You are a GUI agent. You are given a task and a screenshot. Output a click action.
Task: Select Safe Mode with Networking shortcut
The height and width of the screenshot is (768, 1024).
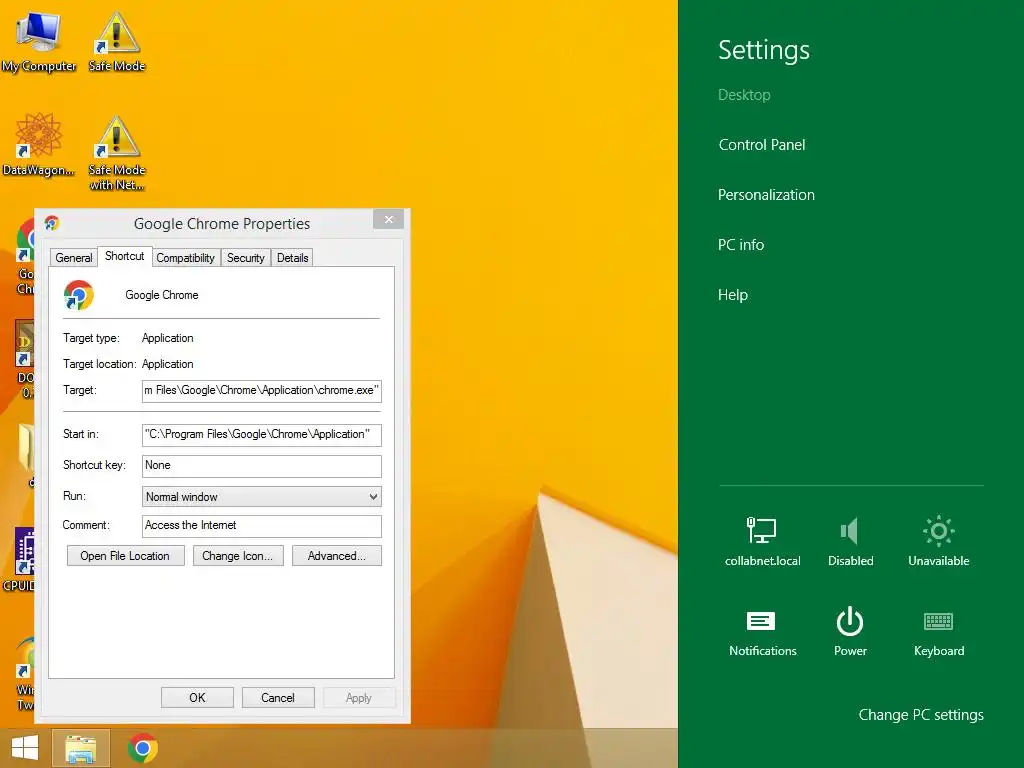point(117,153)
